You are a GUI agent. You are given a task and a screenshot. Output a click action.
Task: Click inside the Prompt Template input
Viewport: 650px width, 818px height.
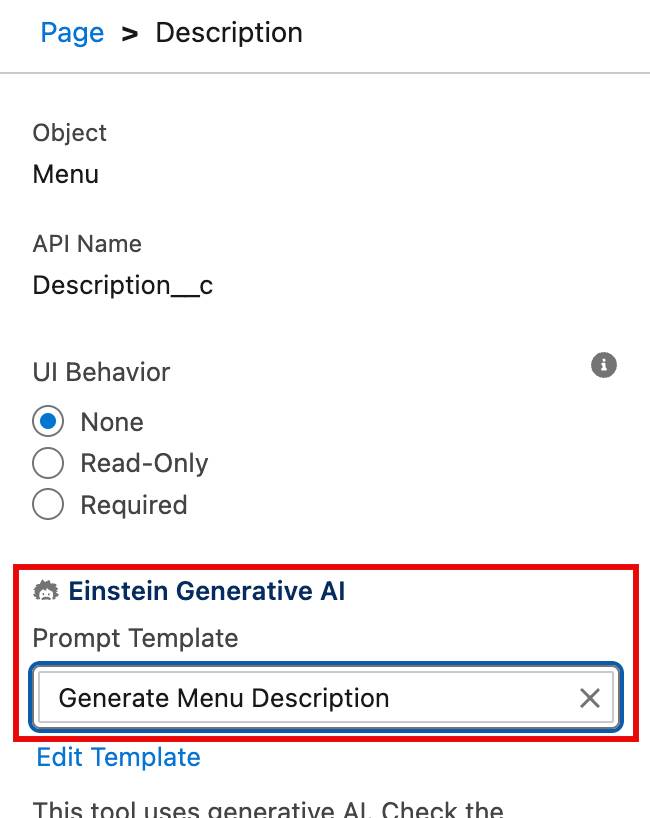pos(300,697)
